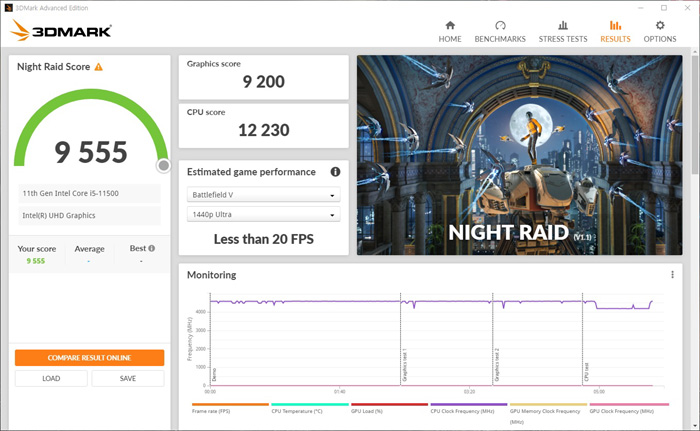Click the Graphics test 2 timeline marker

click(x=496, y=365)
